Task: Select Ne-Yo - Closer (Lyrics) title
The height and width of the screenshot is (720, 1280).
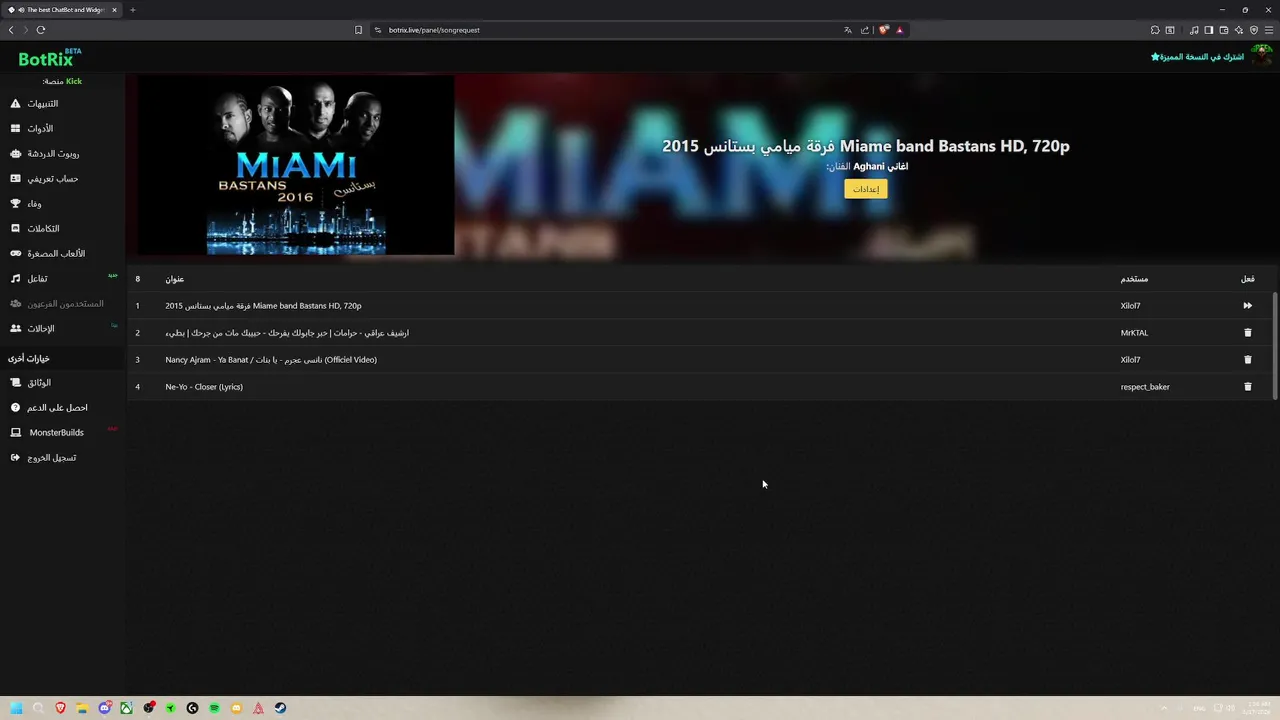Action: click(x=204, y=387)
